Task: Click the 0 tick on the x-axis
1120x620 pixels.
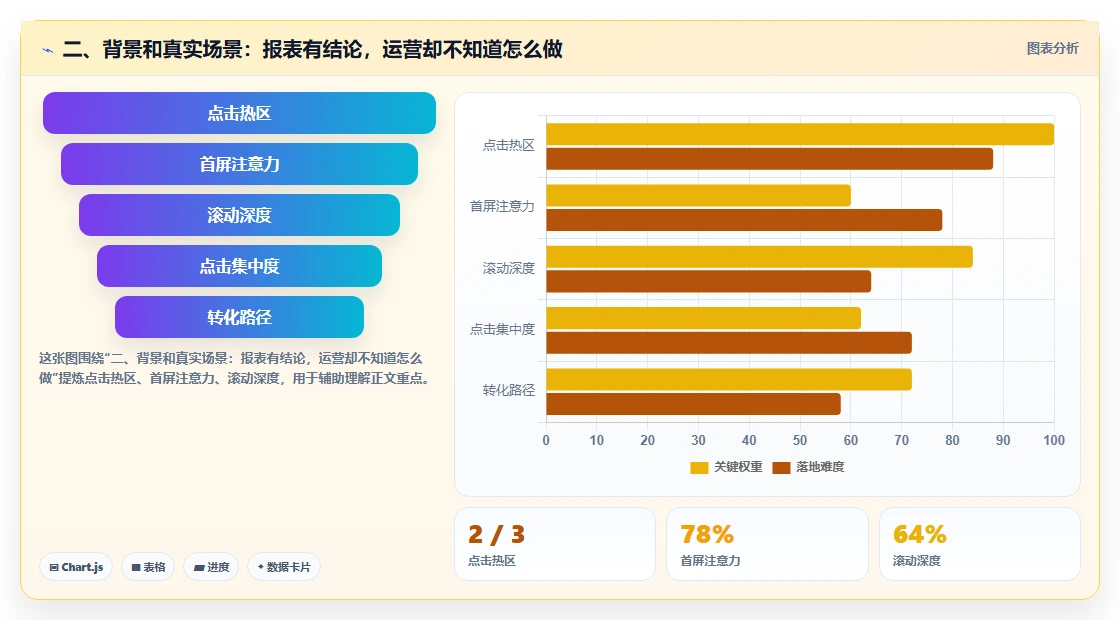Action: pos(546,441)
